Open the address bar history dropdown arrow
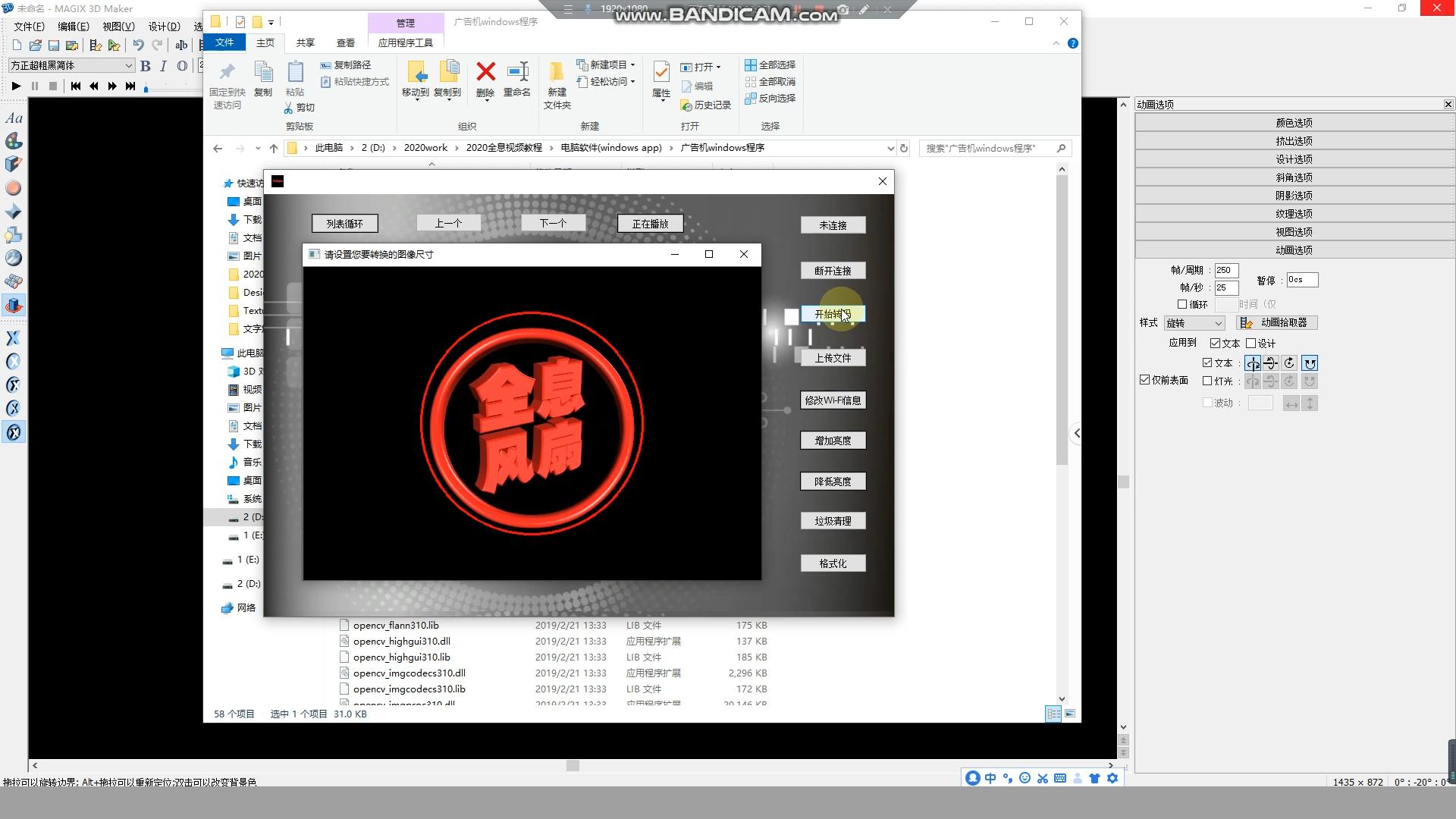 [890, 149]
